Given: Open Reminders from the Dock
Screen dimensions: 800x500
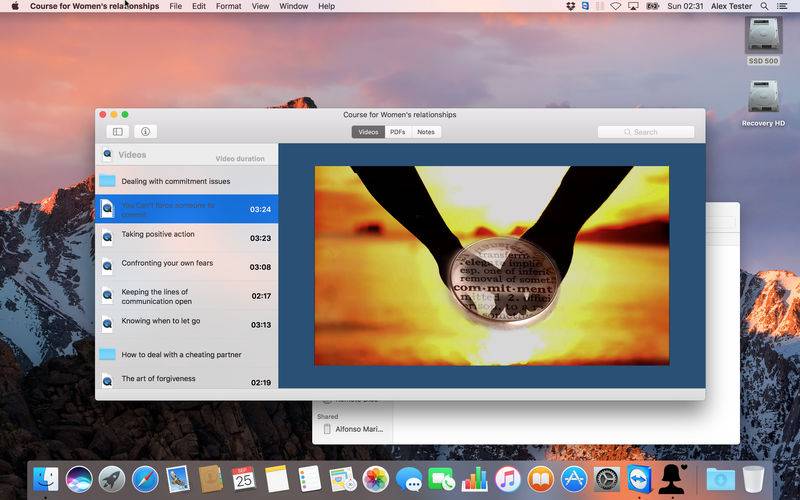Looking at the screenshot, I should pos(309,480).
